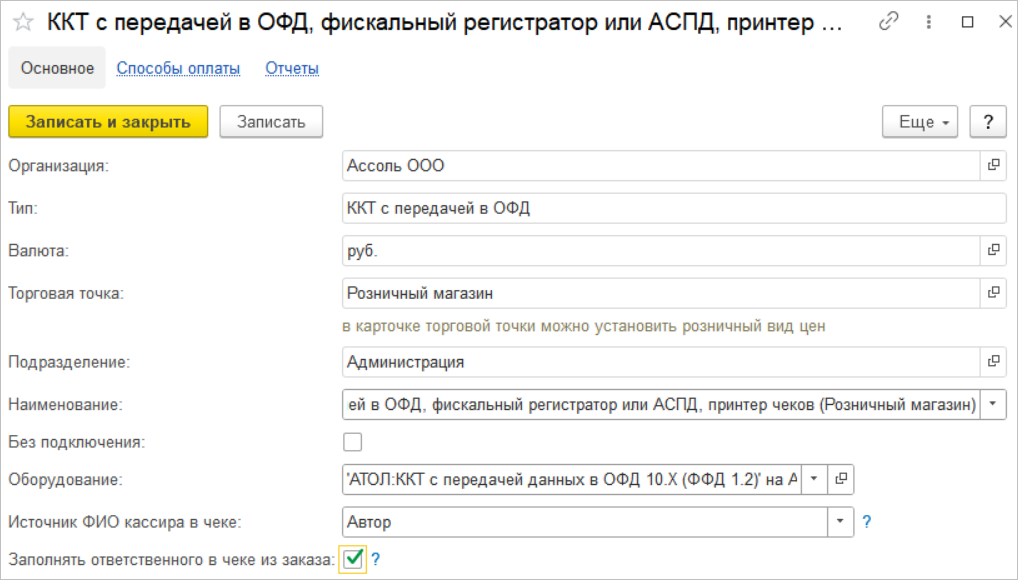Uncheck Заполнять ответственного в чеке из заказа
1018x580 pixels.
pyautogui.click(x=352, y=559)
